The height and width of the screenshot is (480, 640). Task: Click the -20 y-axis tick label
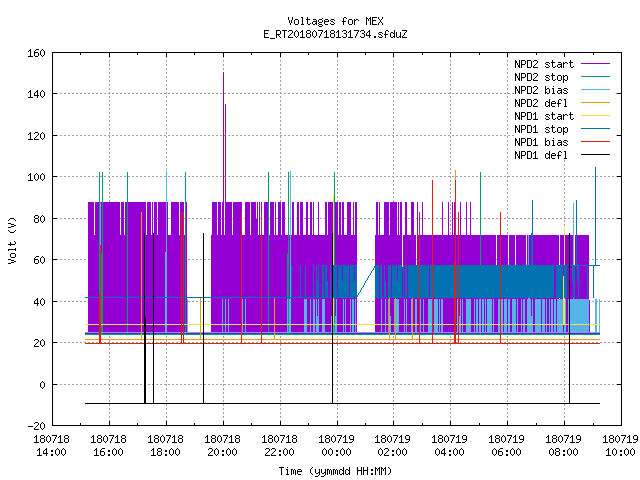point(36,426)
